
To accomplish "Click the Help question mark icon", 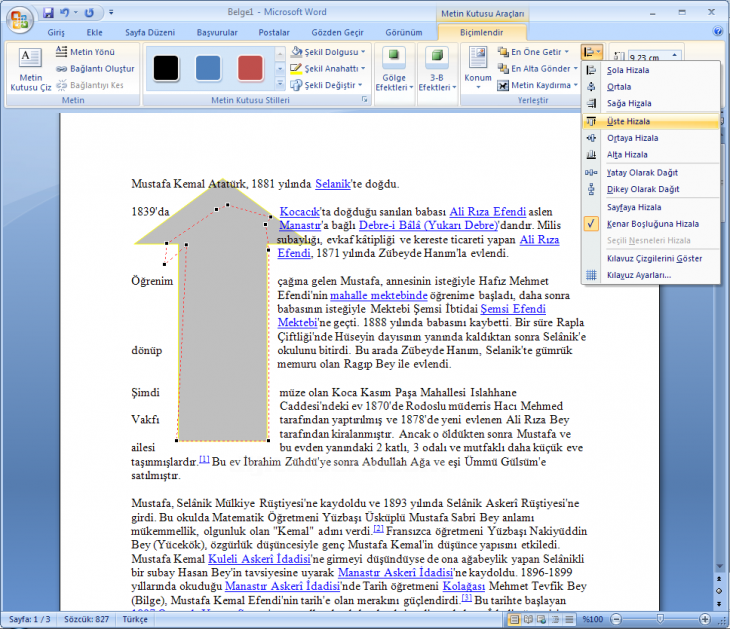I will [x=717, y=32].
